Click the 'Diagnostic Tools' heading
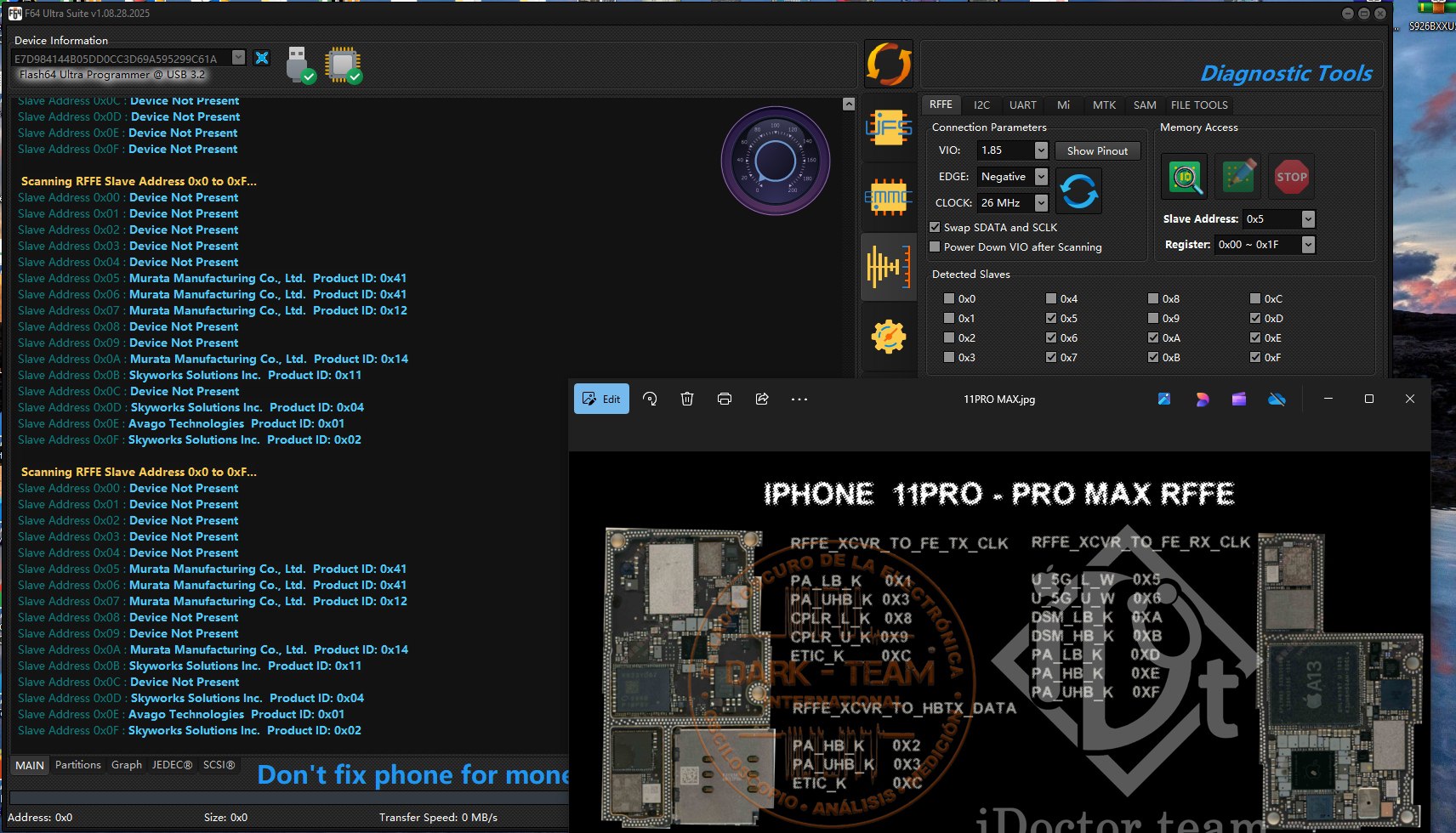The image size is (1456, 833). [x=1286, y=74]
